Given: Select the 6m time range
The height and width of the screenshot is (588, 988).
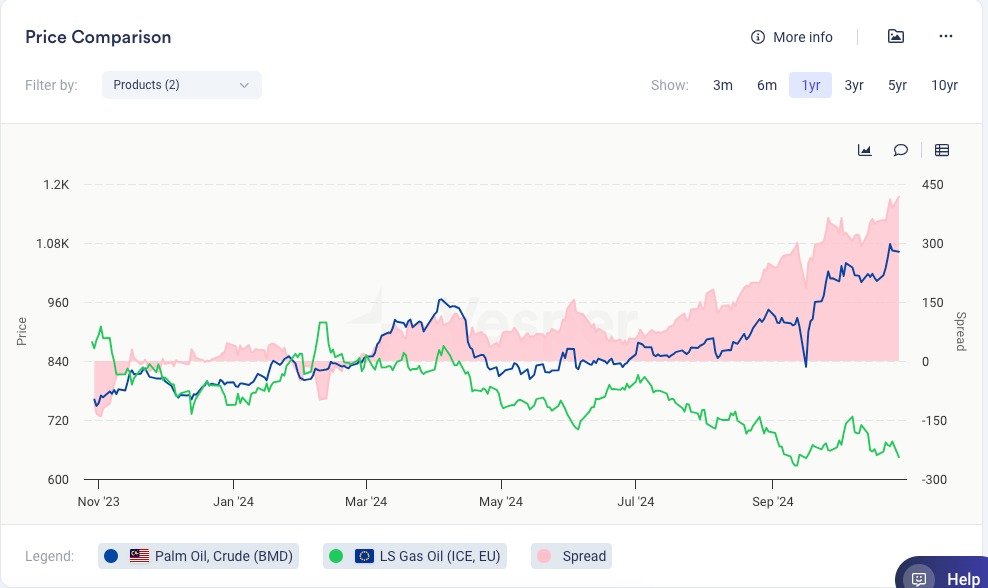Looking at the screenshot, I should pos(766,85).
